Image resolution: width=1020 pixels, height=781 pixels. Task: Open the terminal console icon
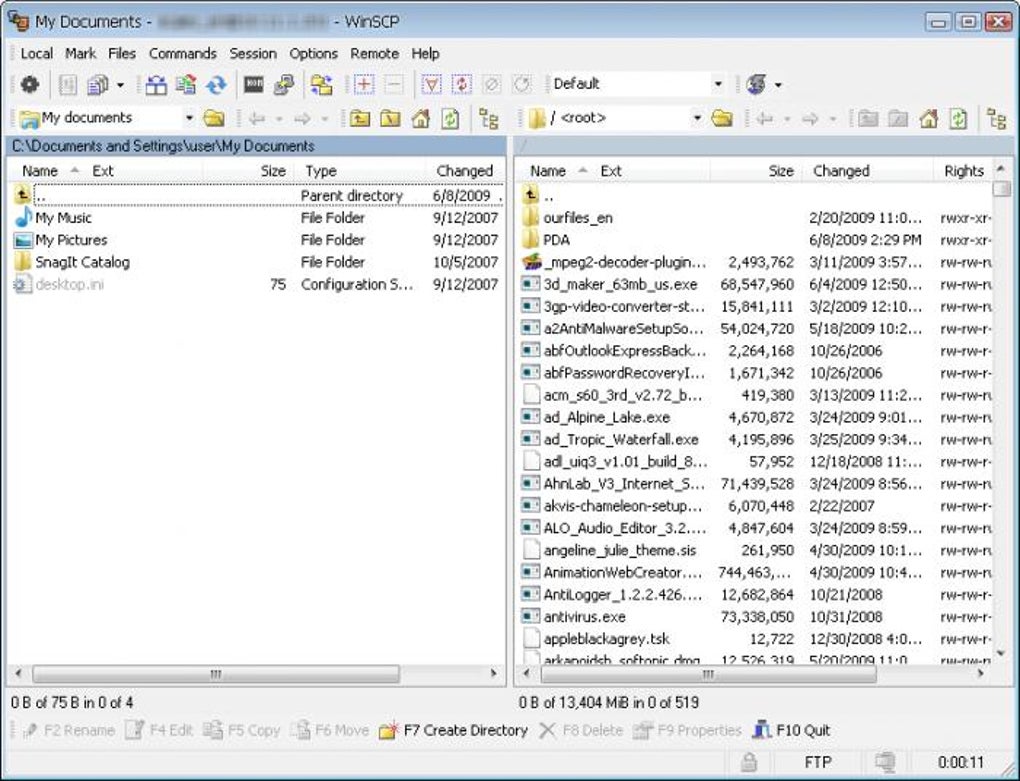pos(254,85)
